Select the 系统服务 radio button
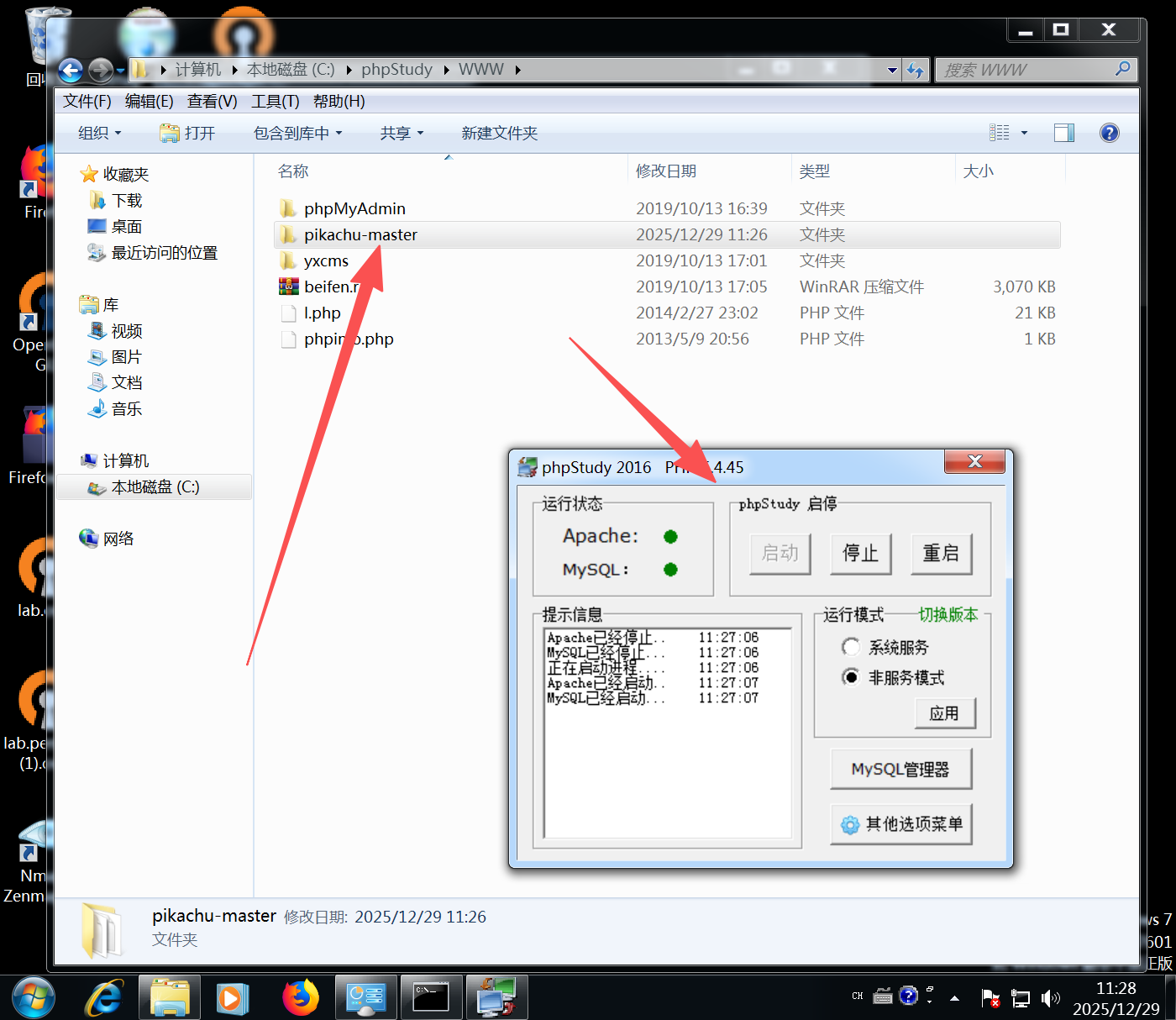This screenshot has height=1020, width=1176. click(850, 647)
